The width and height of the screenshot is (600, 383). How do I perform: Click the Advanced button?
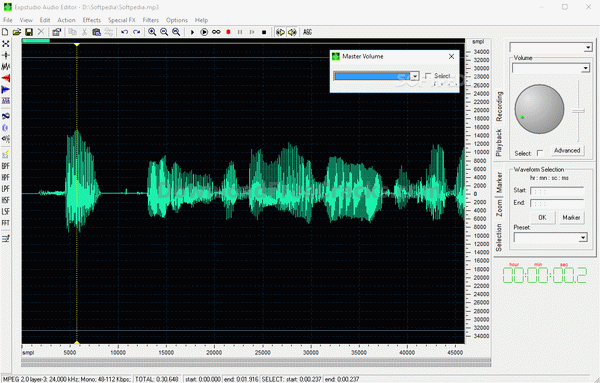(567, 150)
